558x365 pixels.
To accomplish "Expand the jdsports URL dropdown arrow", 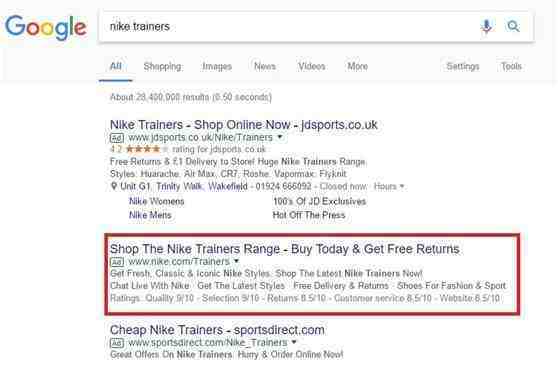I will click(x=280, y=137).
